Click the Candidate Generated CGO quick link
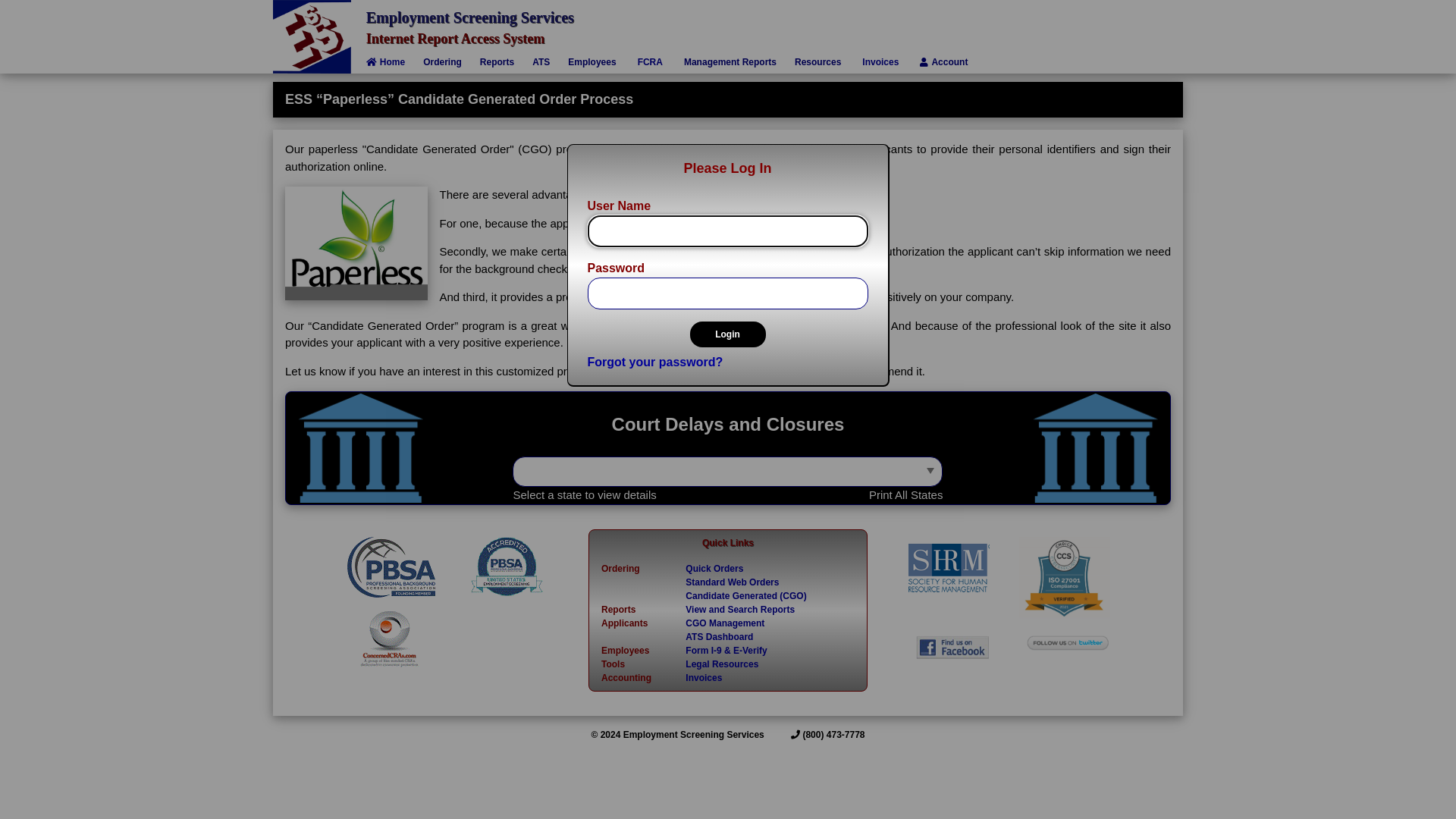Image resolution: width=1456 pixels, height=819 pixels. pyautogui.click(x=746, y=596)
